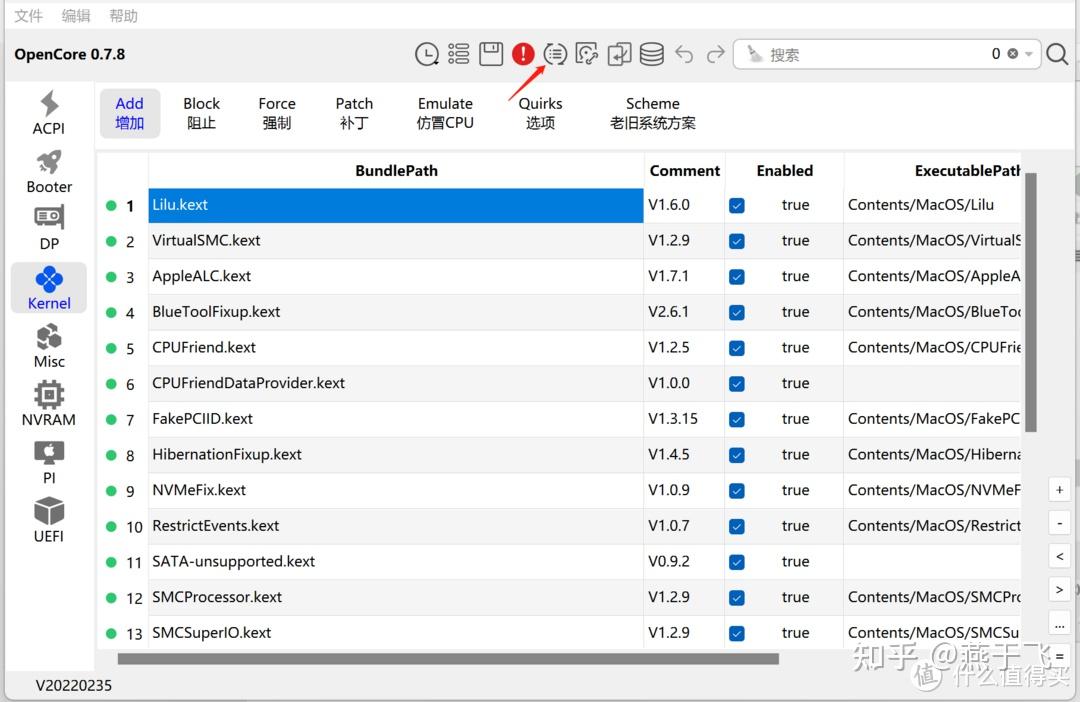Toggle the Enabled checkbox for AppleALC.kext
The image size is (1080, 702).
point(737,276)
